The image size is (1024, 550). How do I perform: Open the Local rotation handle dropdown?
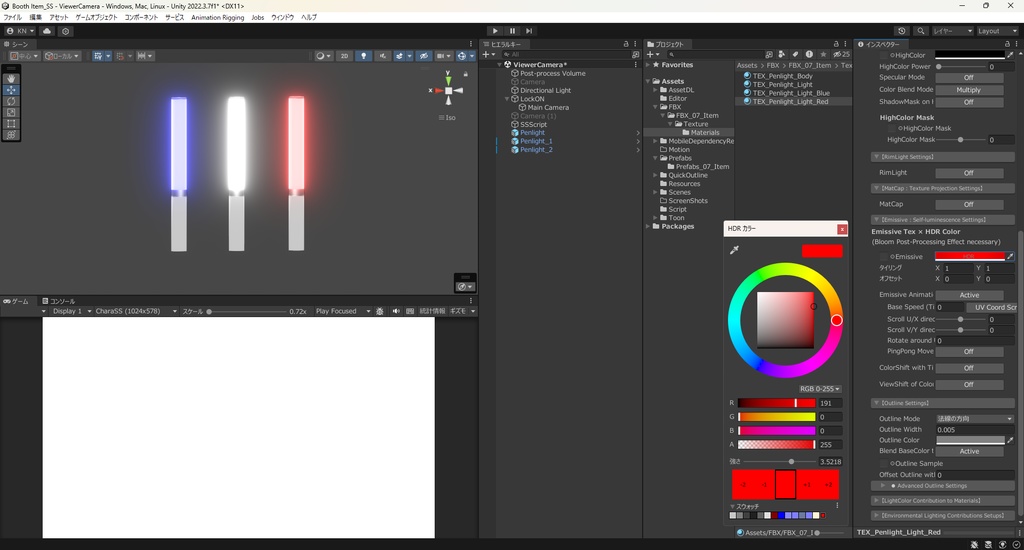click(62, 56)
